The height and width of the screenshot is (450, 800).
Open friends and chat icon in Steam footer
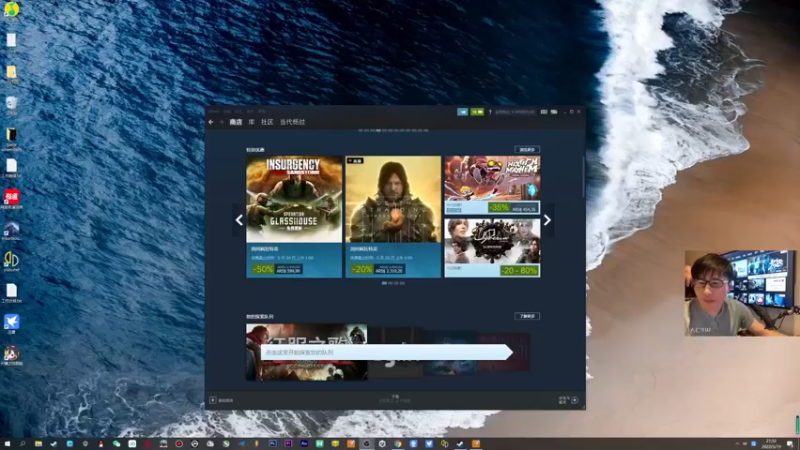pyautogui.click(x=574, y=401)
